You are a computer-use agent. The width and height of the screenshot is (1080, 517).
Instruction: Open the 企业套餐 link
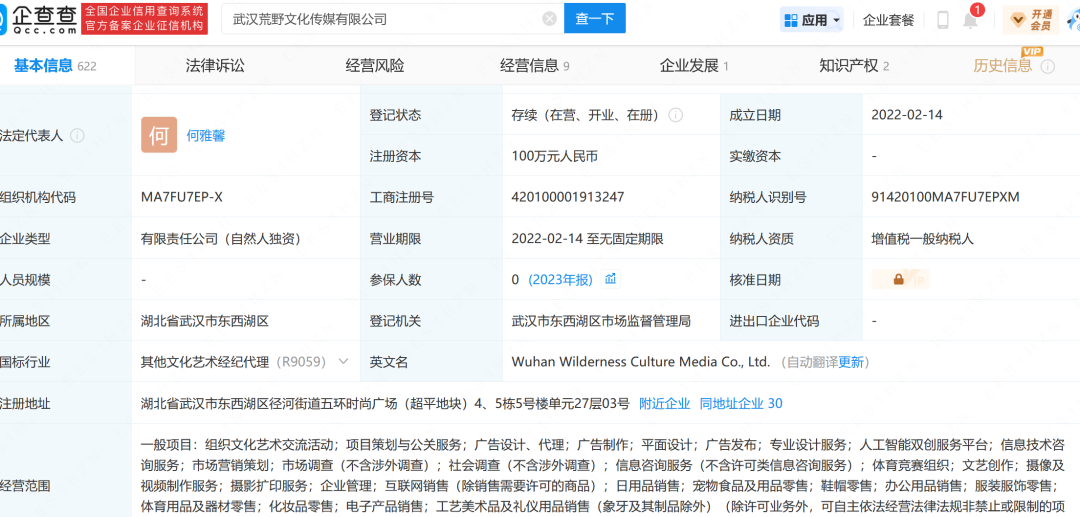[889, 20]
